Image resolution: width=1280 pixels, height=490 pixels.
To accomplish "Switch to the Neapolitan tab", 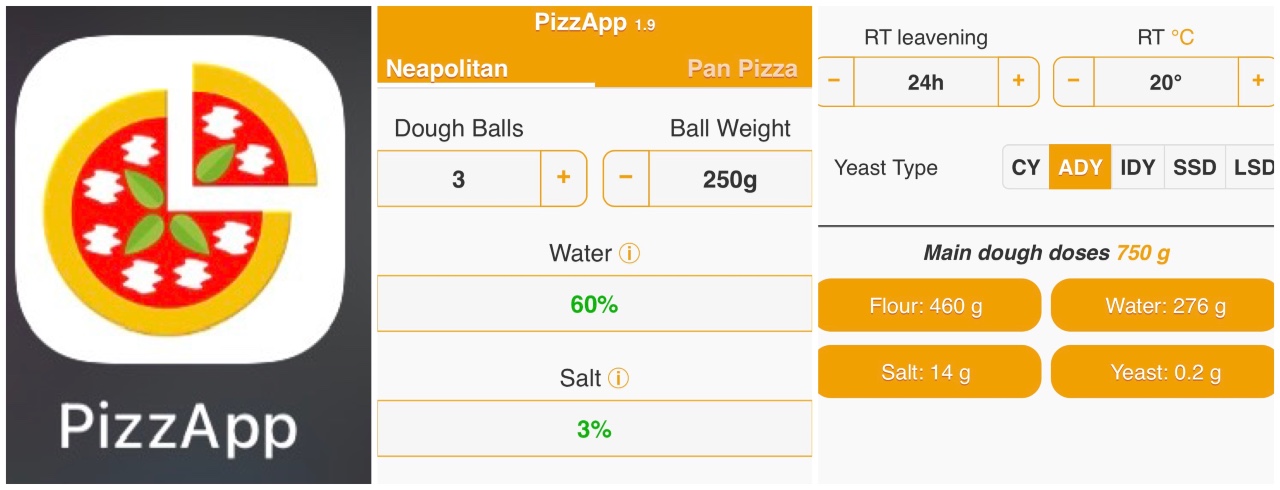I will pos(447,69).
